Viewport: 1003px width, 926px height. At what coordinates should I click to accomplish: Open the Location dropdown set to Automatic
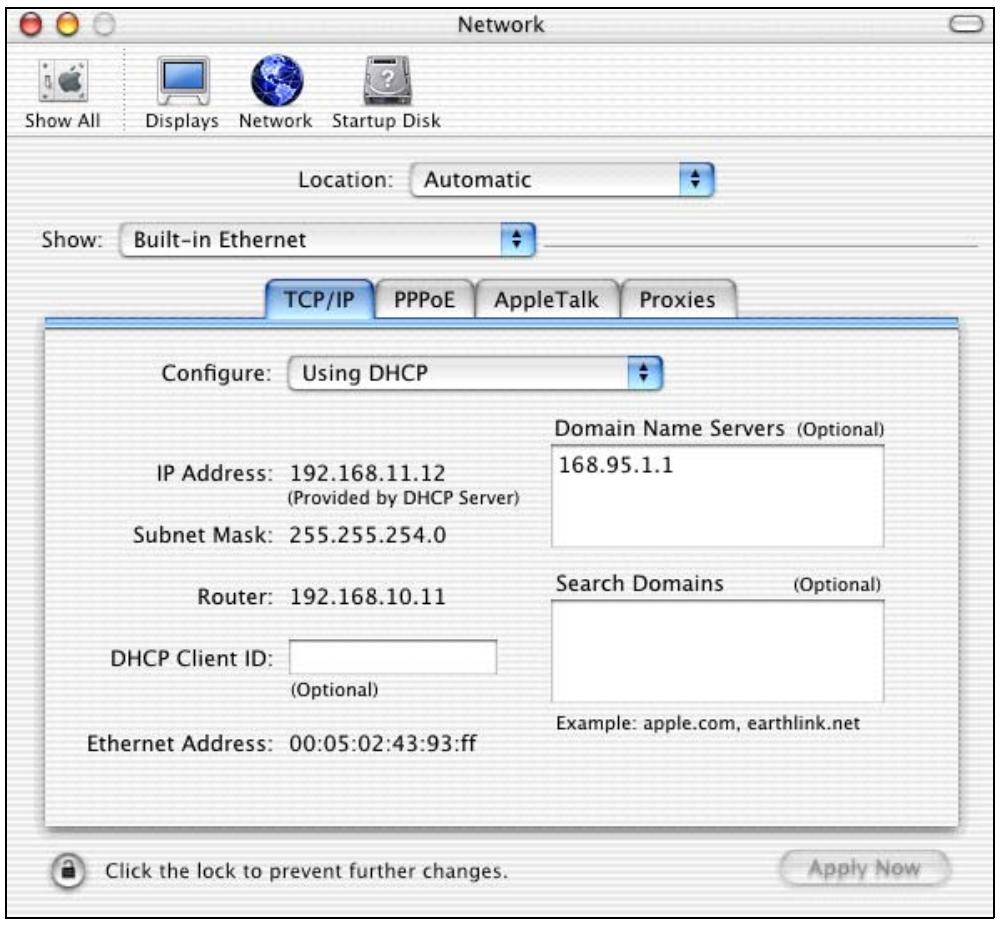[x=562, y=180]
